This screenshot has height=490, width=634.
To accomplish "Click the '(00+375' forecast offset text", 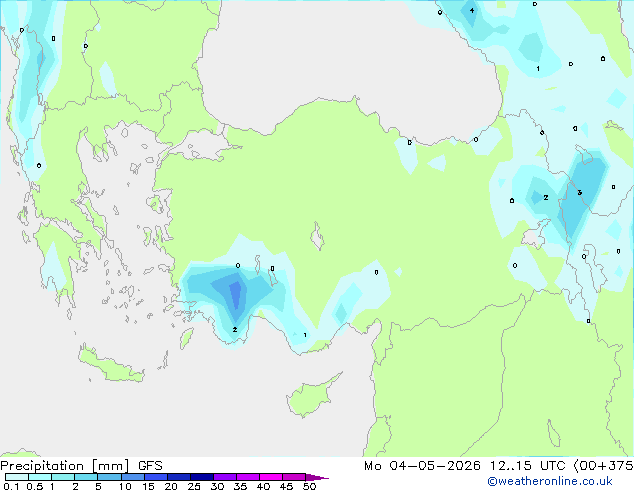I will click(603, 466).
